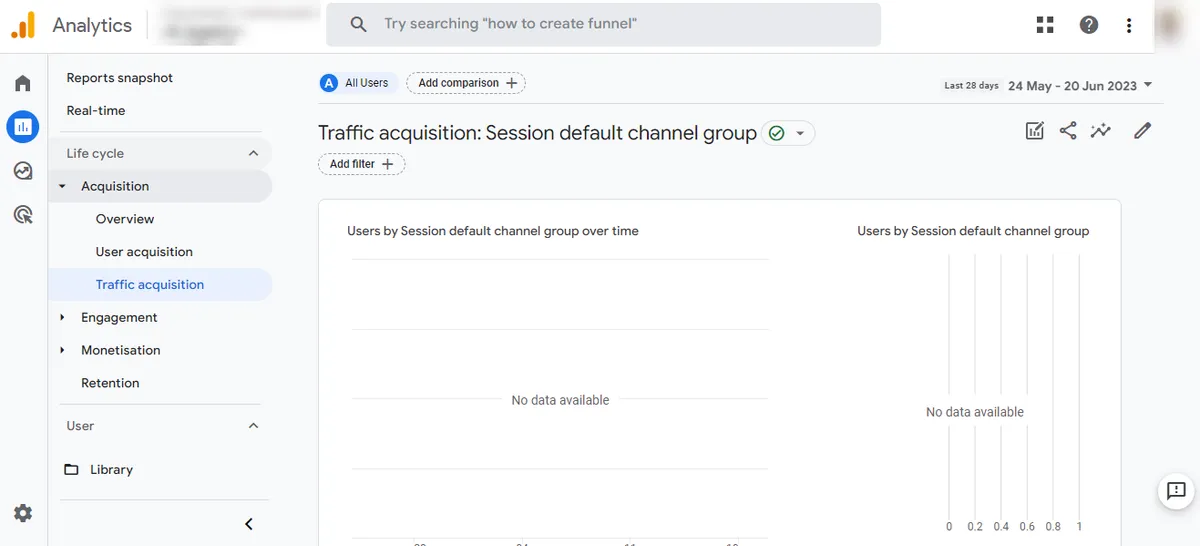Click the Share this report icon

tap(1068, 131)
